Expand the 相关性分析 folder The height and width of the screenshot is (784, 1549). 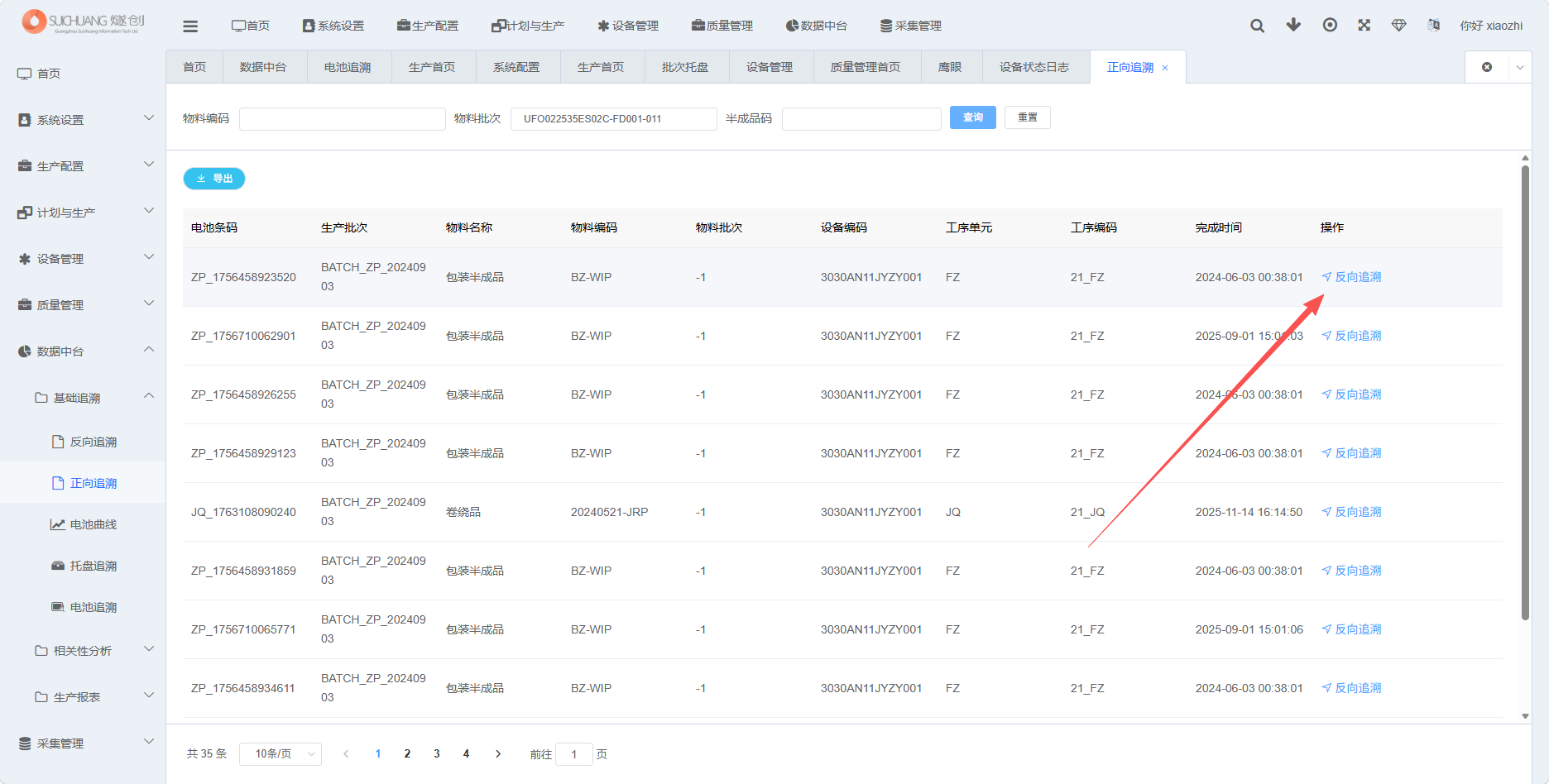[83, 651]
